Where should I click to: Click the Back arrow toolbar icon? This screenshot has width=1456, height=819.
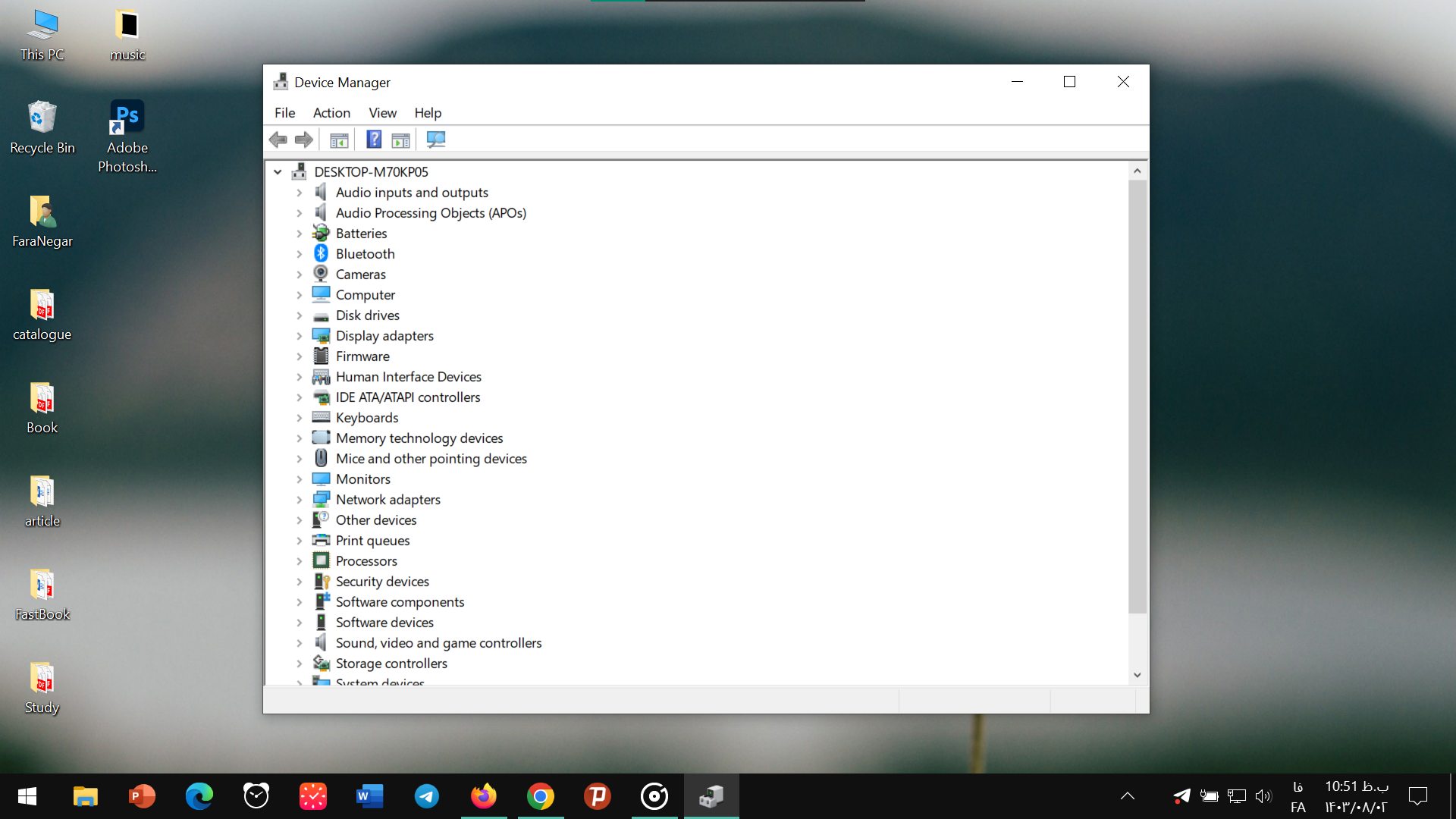(278, 140)
